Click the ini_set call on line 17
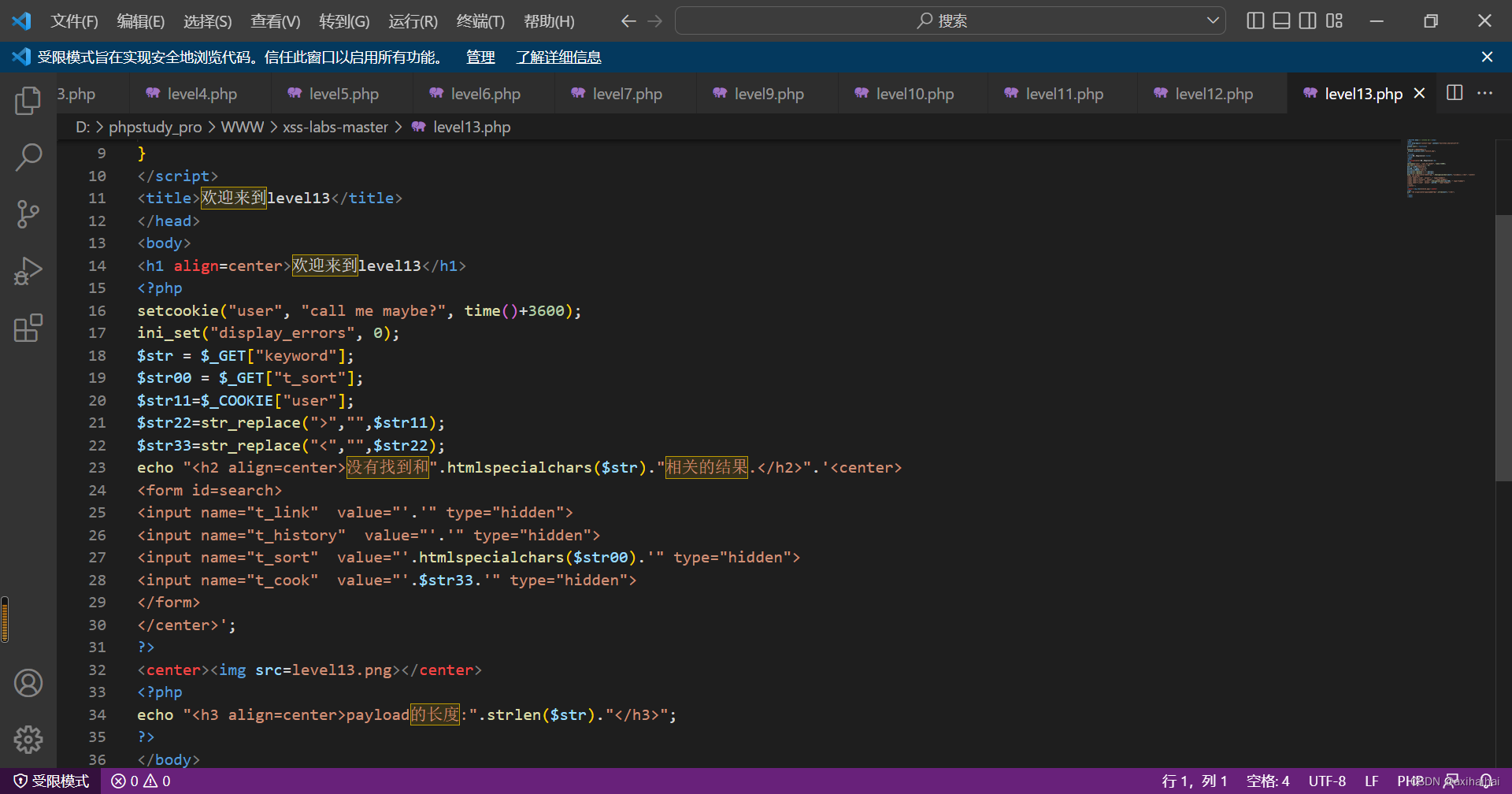Screen dimensions: 1512x794 pyautogui.click(x=169, y=333)
